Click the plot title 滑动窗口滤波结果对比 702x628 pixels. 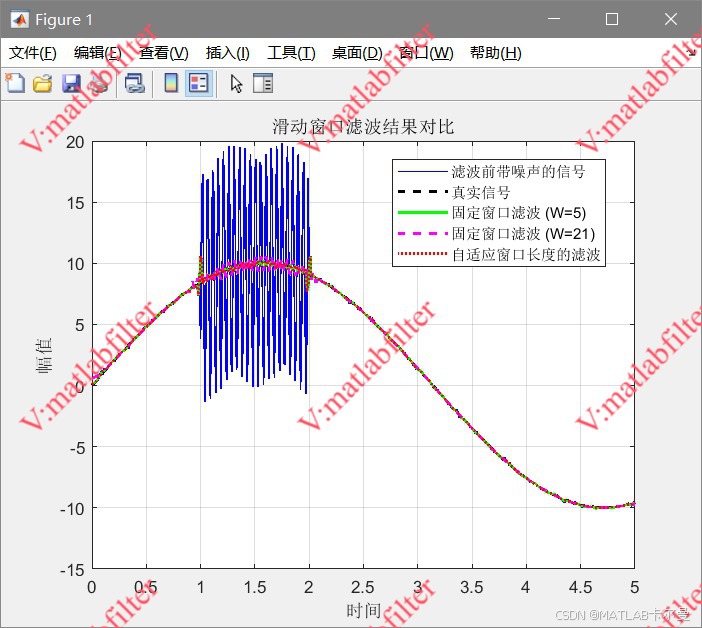363,127
